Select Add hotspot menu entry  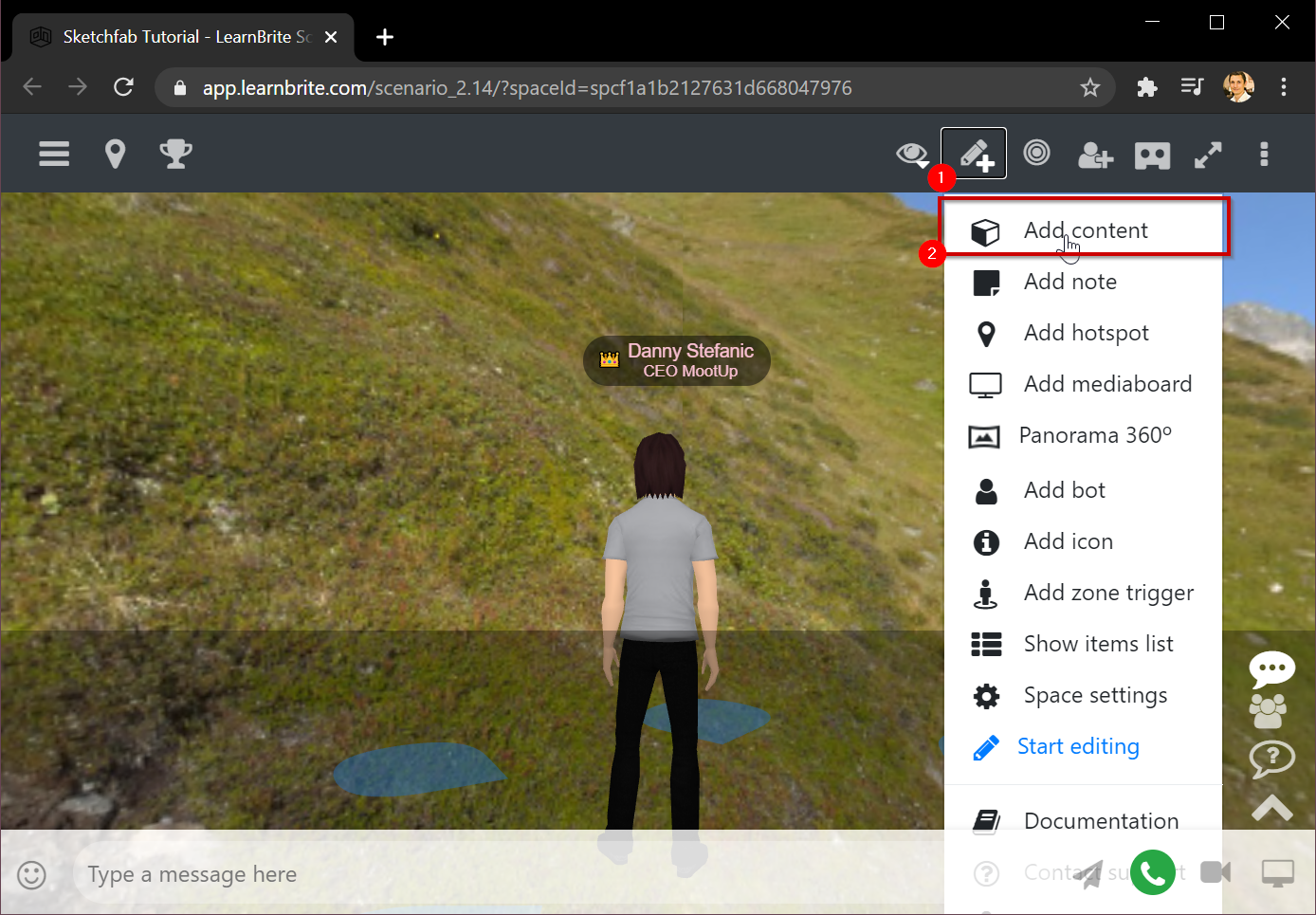(x=1086, y=333)
